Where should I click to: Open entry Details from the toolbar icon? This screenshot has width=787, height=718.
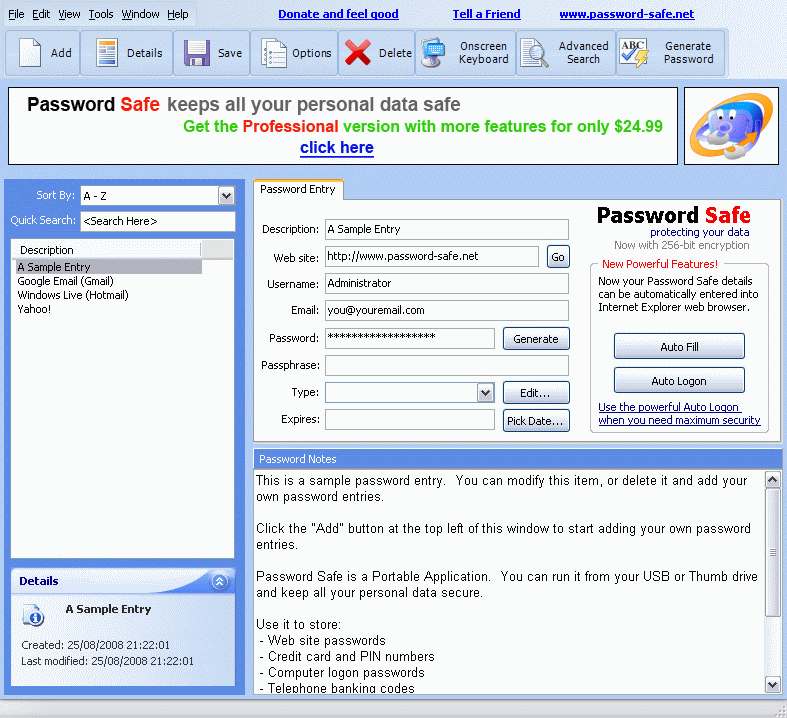click(107, 53)
